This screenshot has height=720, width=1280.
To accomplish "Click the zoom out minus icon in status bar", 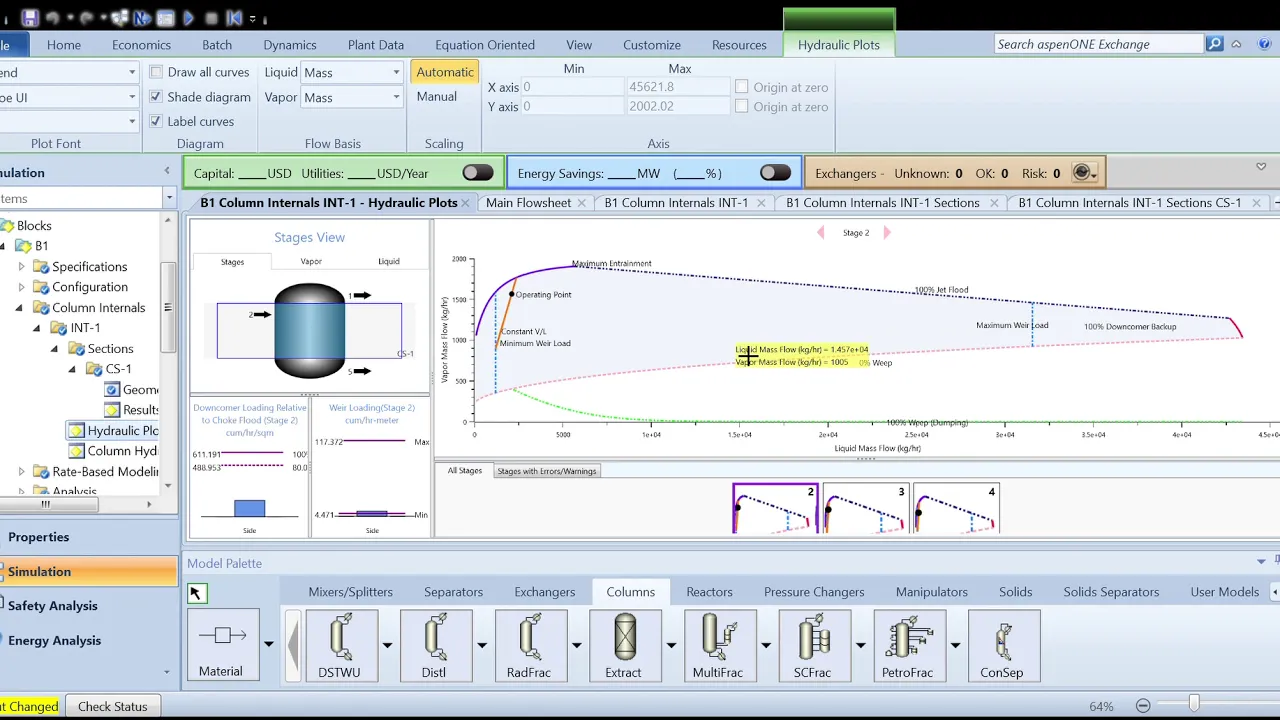I will click(x=1143, y=706).
